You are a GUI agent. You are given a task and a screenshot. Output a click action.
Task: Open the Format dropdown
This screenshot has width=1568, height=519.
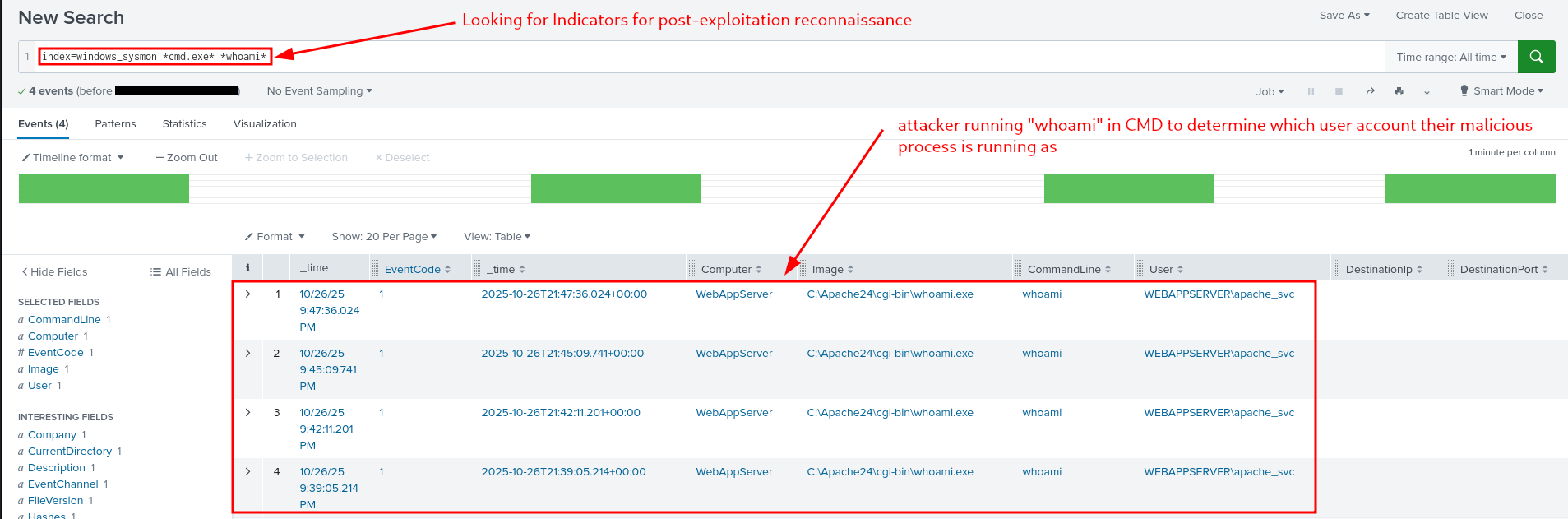(275, 236)
